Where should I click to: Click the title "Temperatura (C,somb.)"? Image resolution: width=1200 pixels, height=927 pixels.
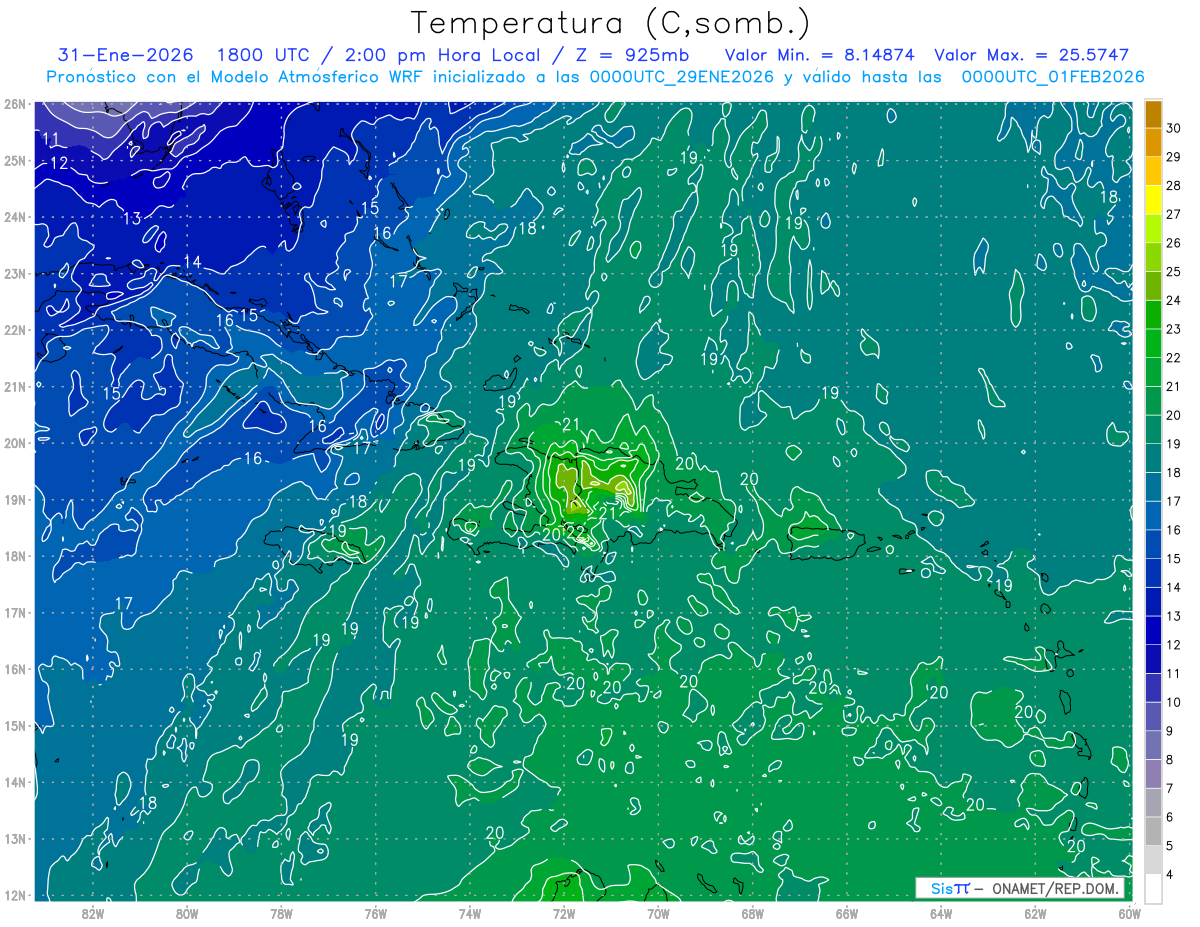tap(610, 23)
